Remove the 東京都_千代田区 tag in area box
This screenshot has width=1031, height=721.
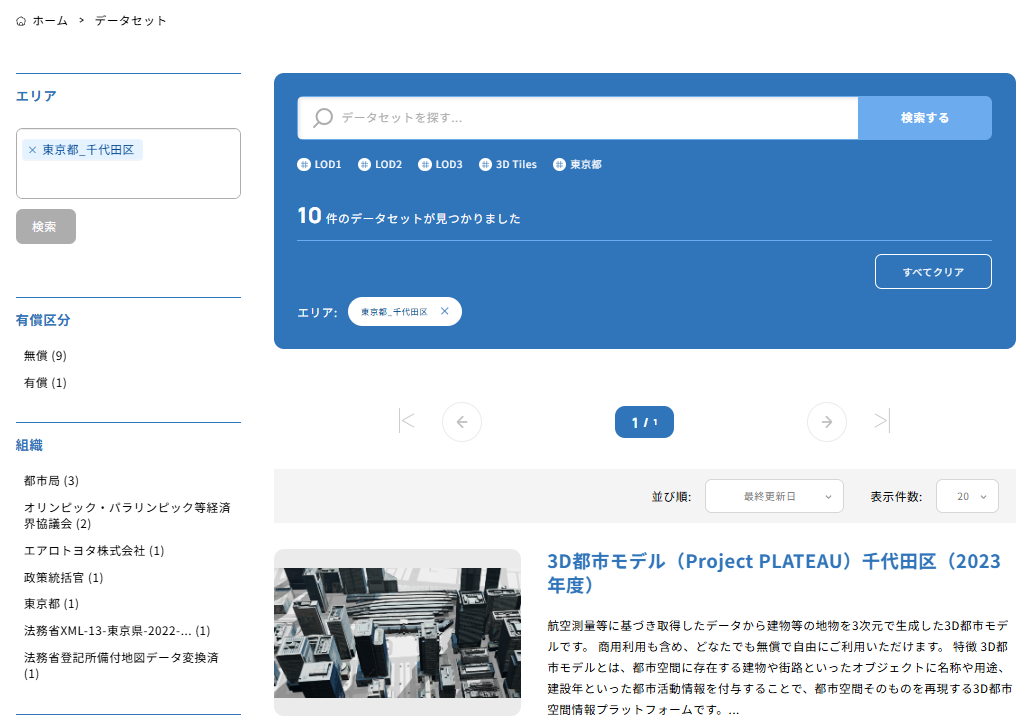(32, 150)
